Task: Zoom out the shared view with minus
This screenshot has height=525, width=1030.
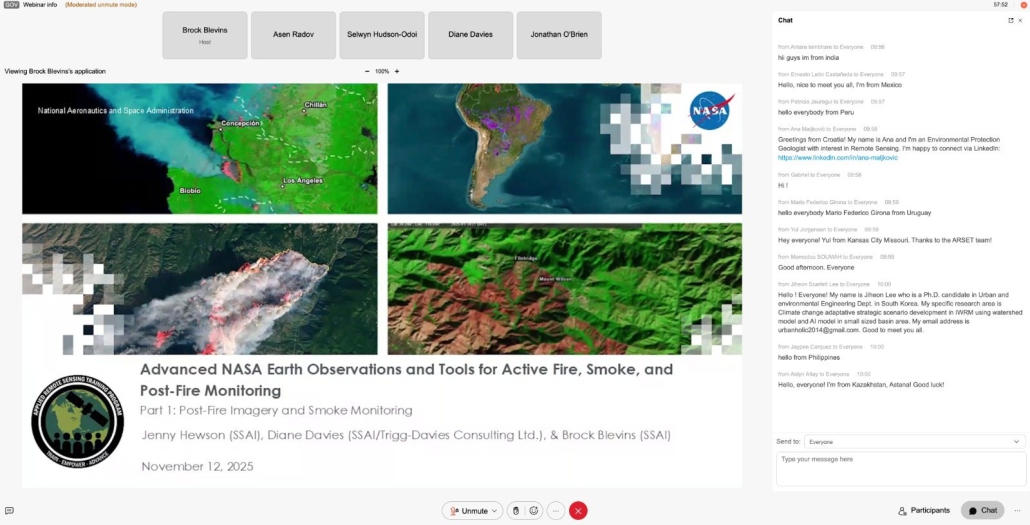Action: (367, 71)
